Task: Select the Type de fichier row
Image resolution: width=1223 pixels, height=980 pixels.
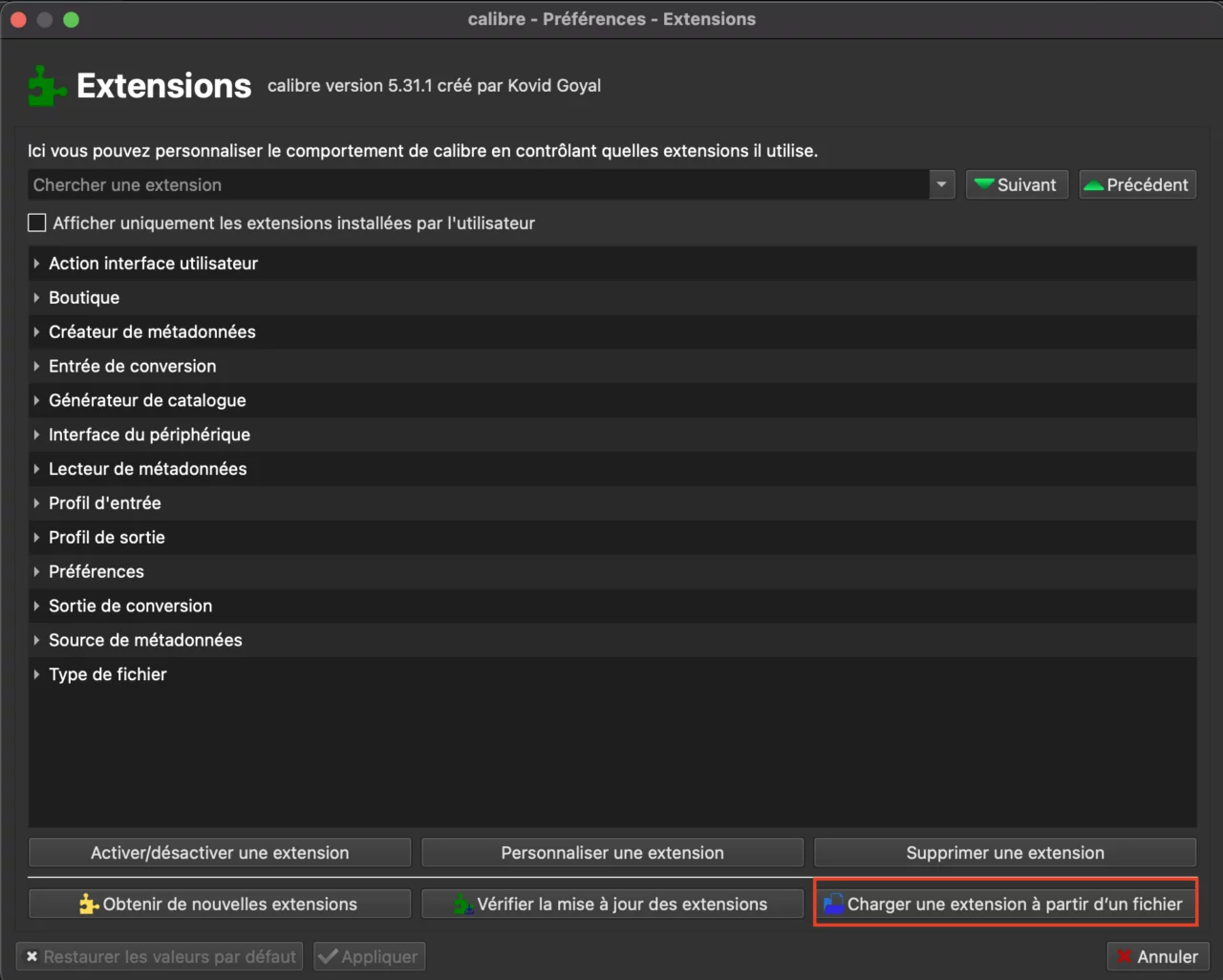Action: click(x=612, y=674)
